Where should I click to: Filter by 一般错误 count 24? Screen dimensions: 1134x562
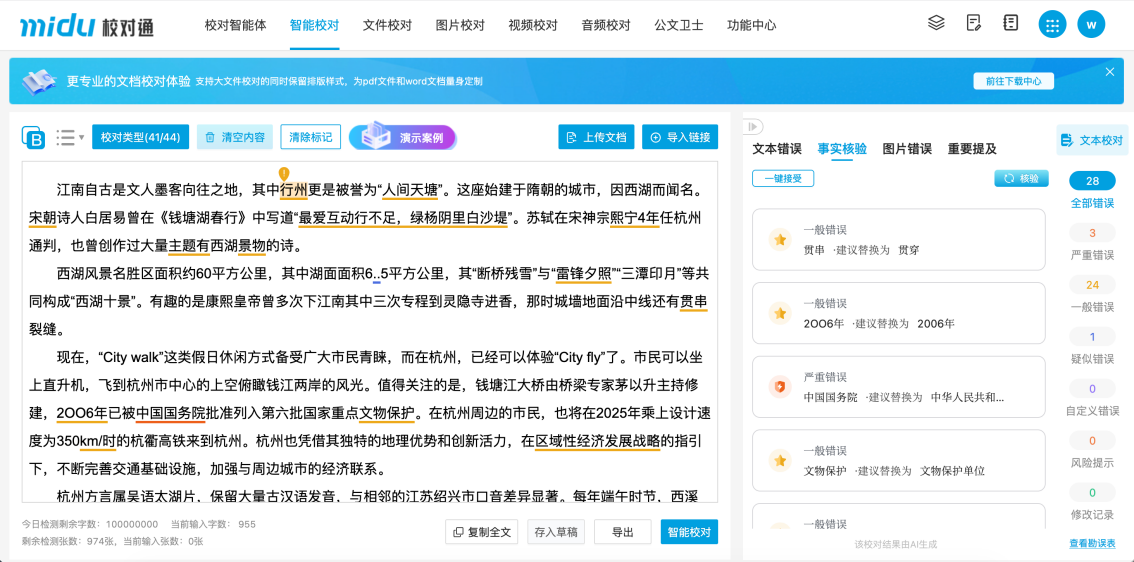(x=1092, y=285)
